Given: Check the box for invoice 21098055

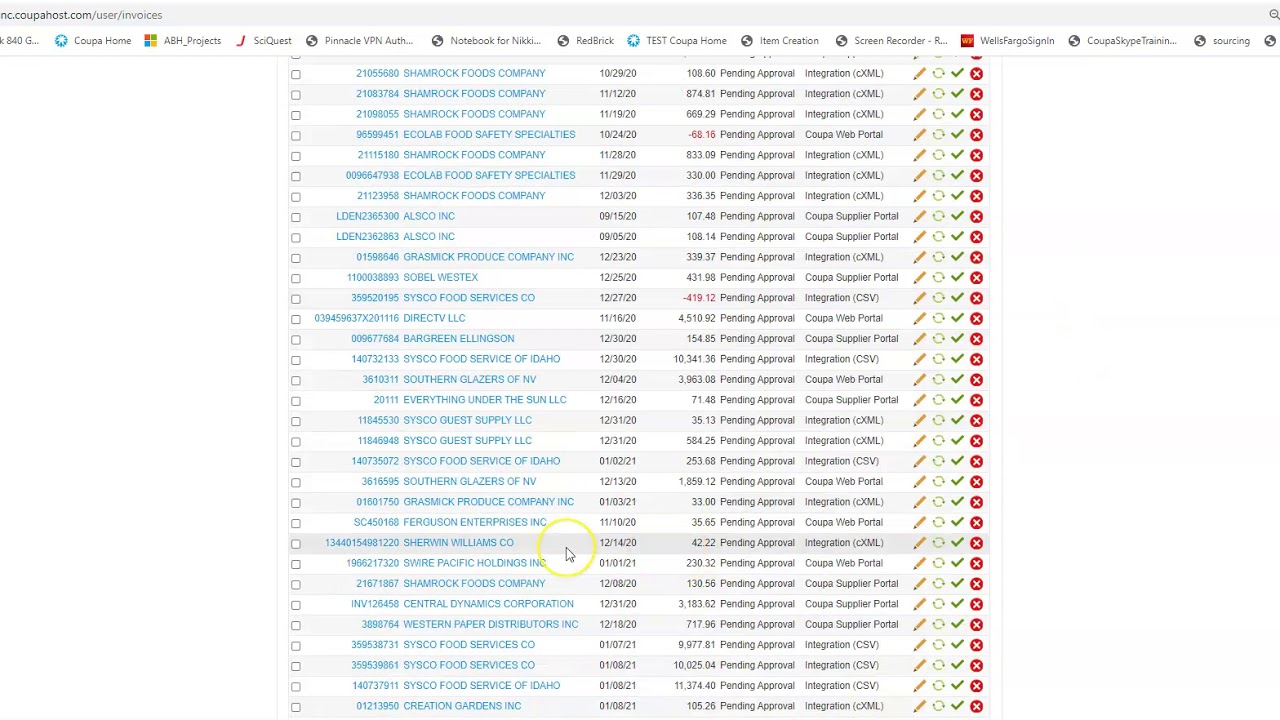Looking at the screenshot, I should pos(295,115).
